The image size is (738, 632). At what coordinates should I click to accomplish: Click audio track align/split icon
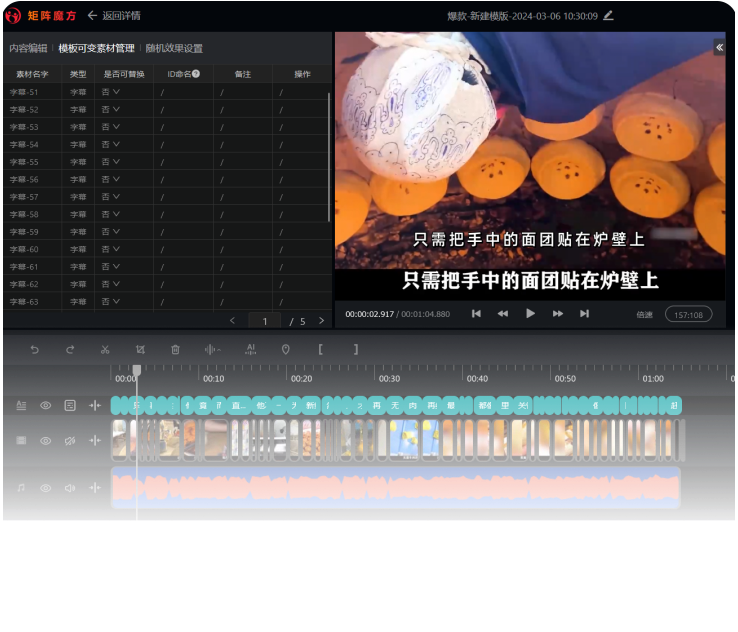95,488
